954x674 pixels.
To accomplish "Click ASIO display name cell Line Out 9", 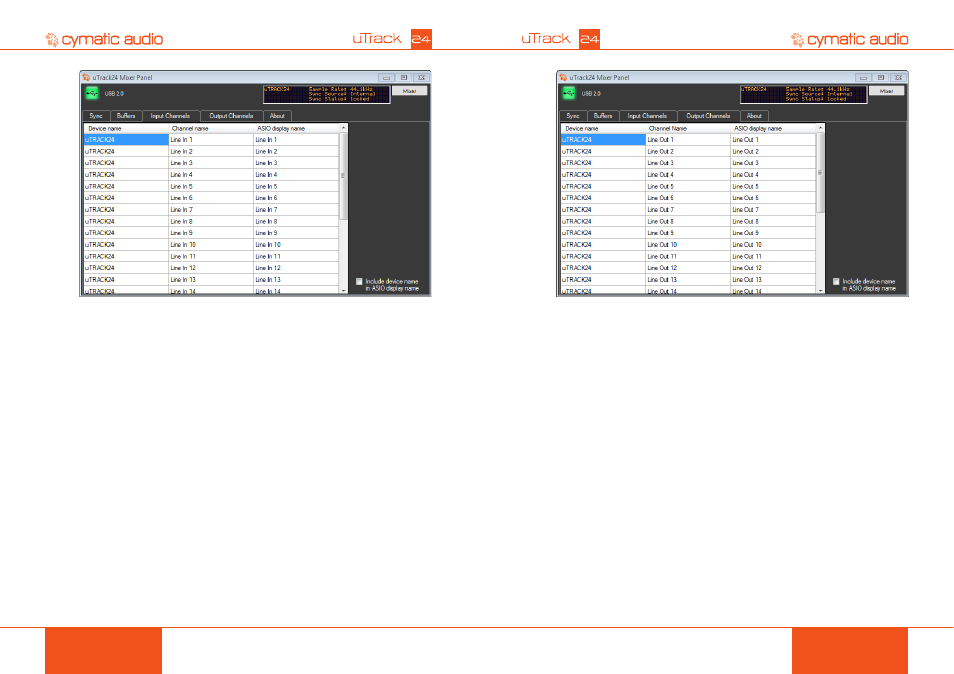I will 773,233.
